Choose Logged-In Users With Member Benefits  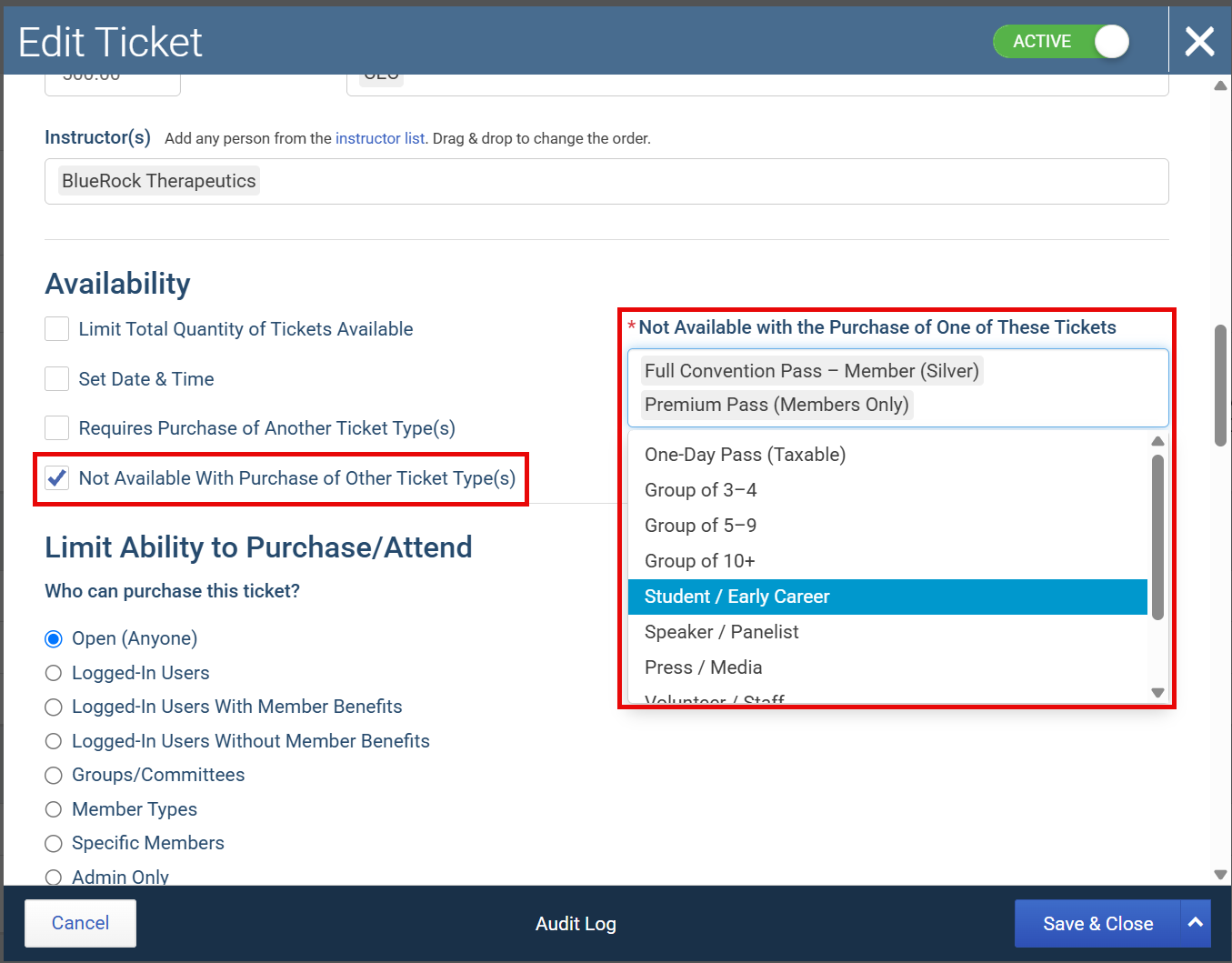click(x=54, y=707)
